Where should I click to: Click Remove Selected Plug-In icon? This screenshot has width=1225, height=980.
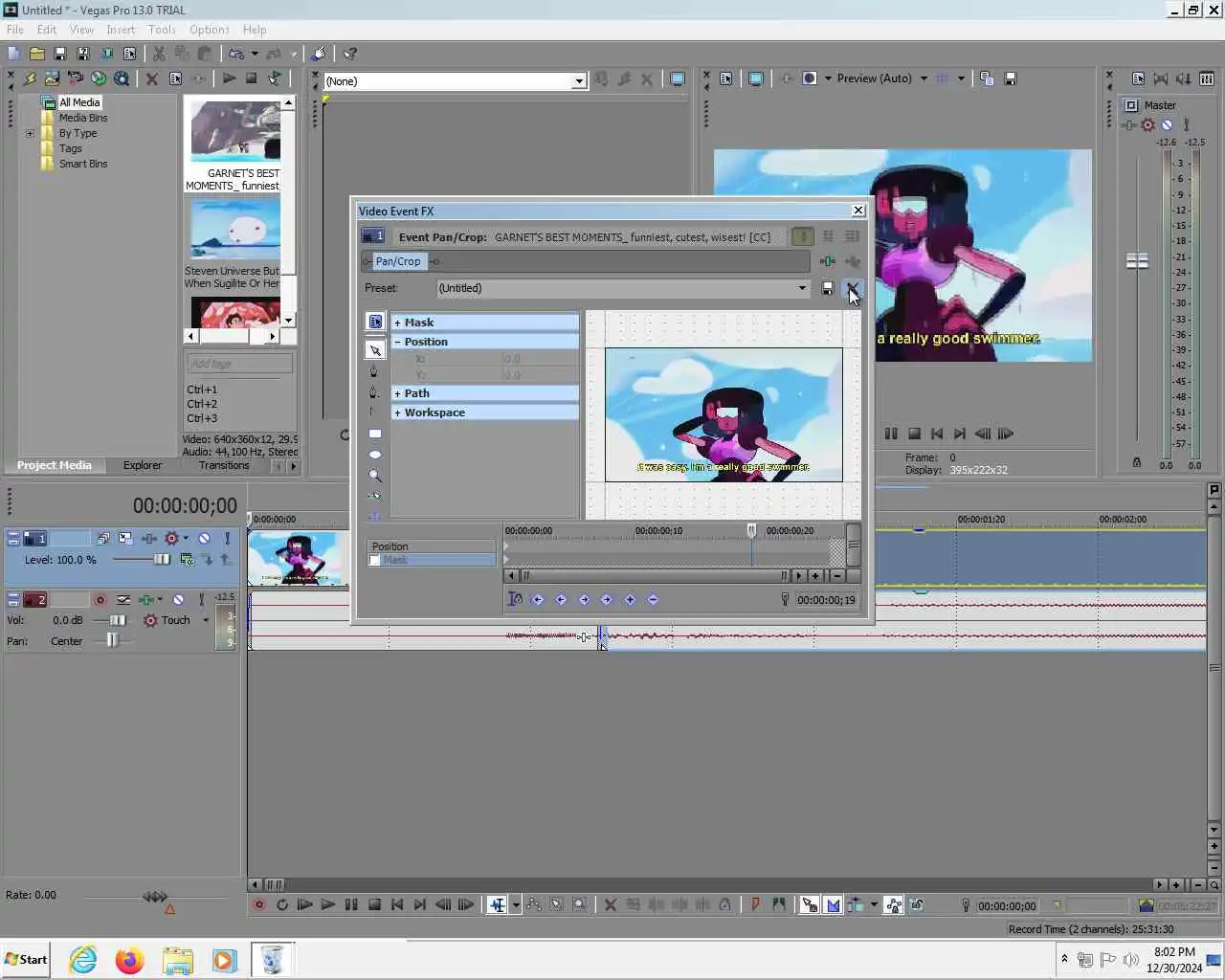[852, 261]
